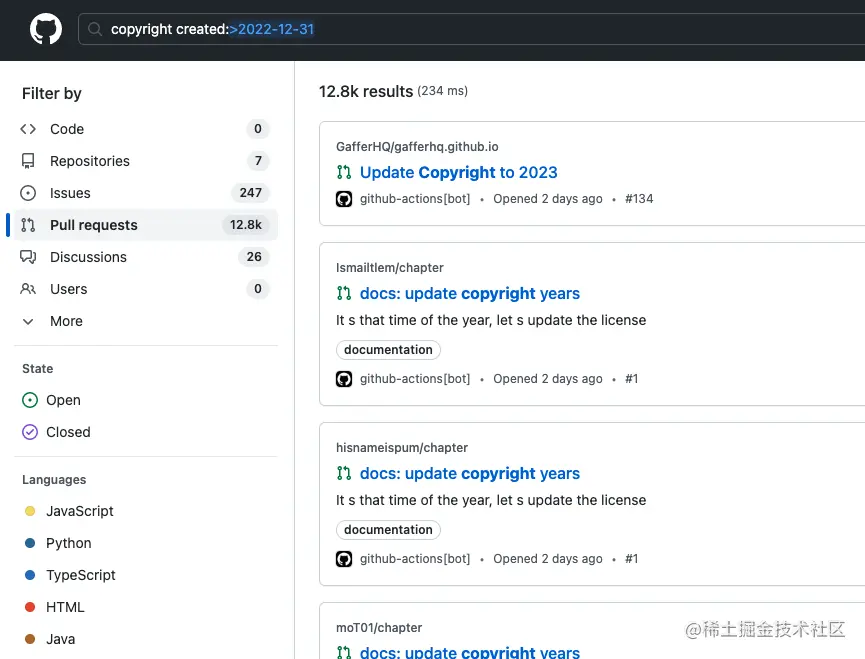Click the Pull requests filter icon
This screenshot has height=659, width=865.
pyautogui.click(x=28, y=225)
